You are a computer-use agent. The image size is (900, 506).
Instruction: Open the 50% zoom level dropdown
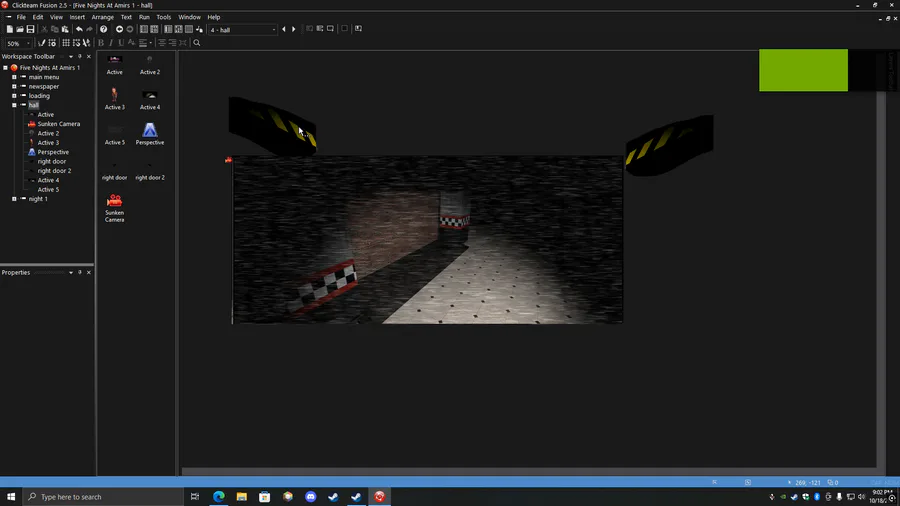pos(18,44)
